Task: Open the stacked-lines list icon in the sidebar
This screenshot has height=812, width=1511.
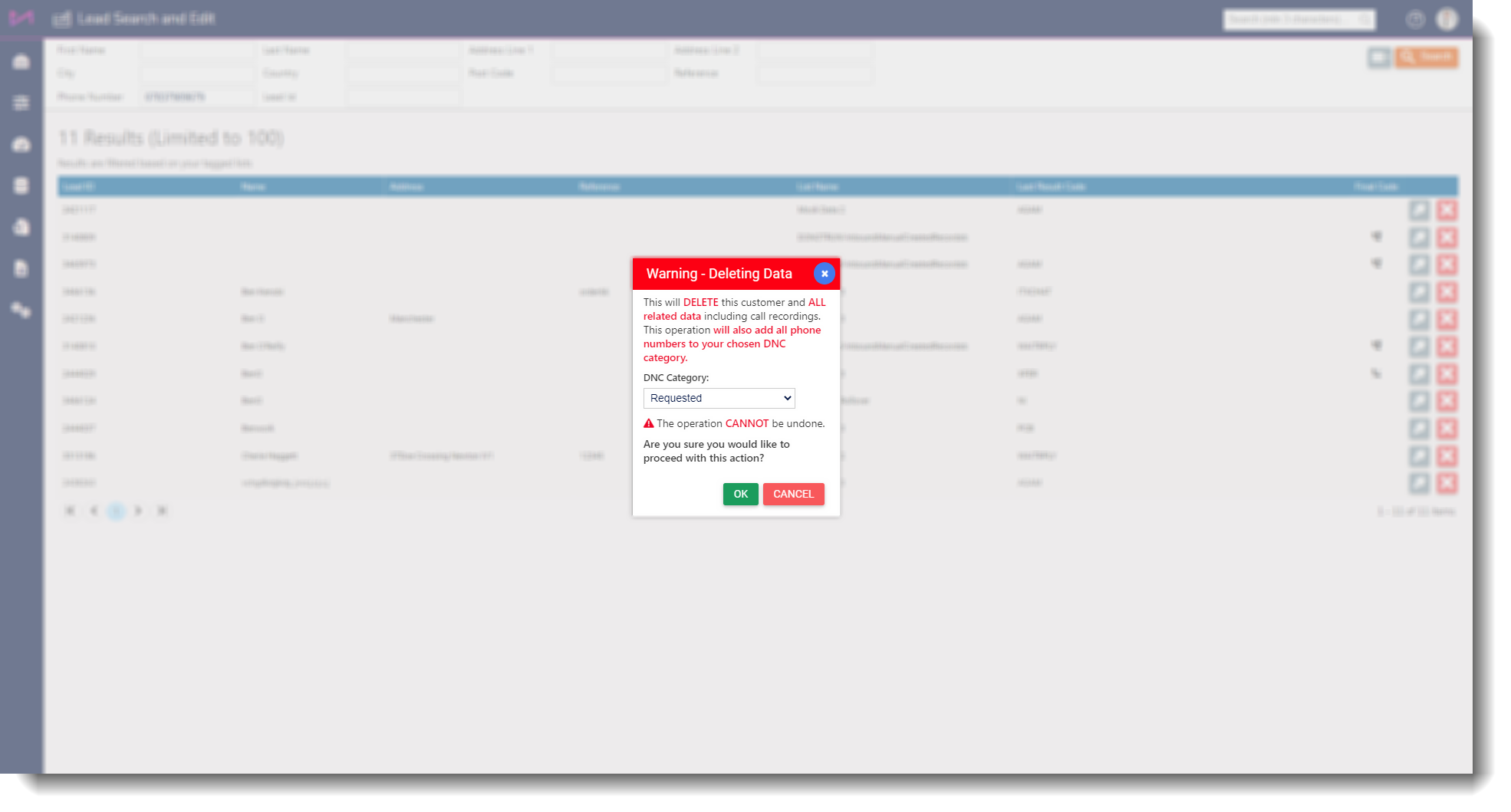Action: pyautogui.click(x=21, y=103)
